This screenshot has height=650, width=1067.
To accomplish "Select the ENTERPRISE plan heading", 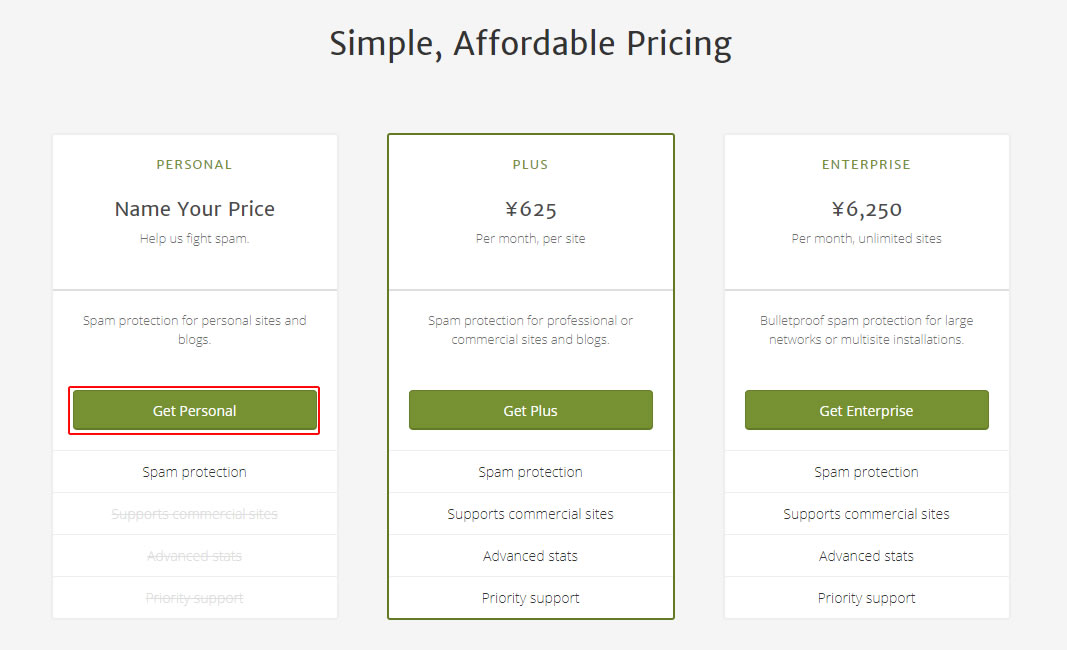I will click(866, 165).
